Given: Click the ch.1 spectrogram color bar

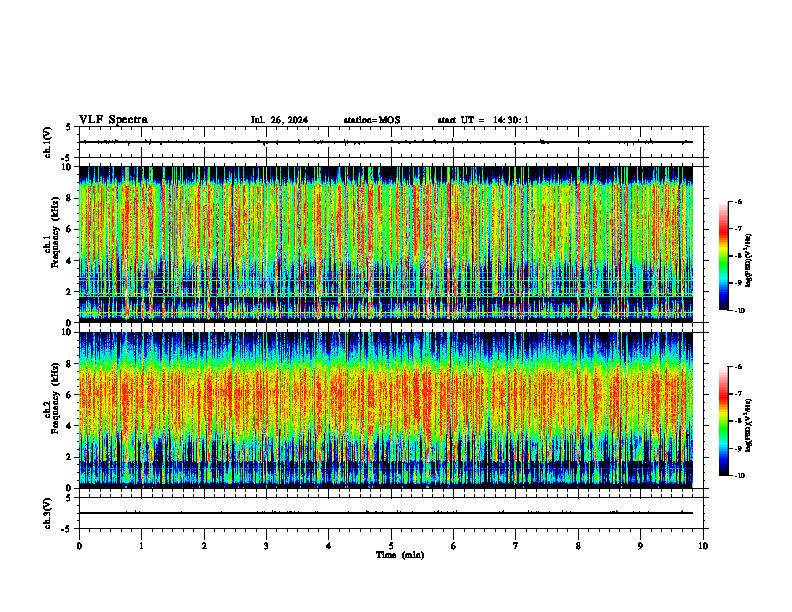Looking at the screenshot, I should click(724, 256).
